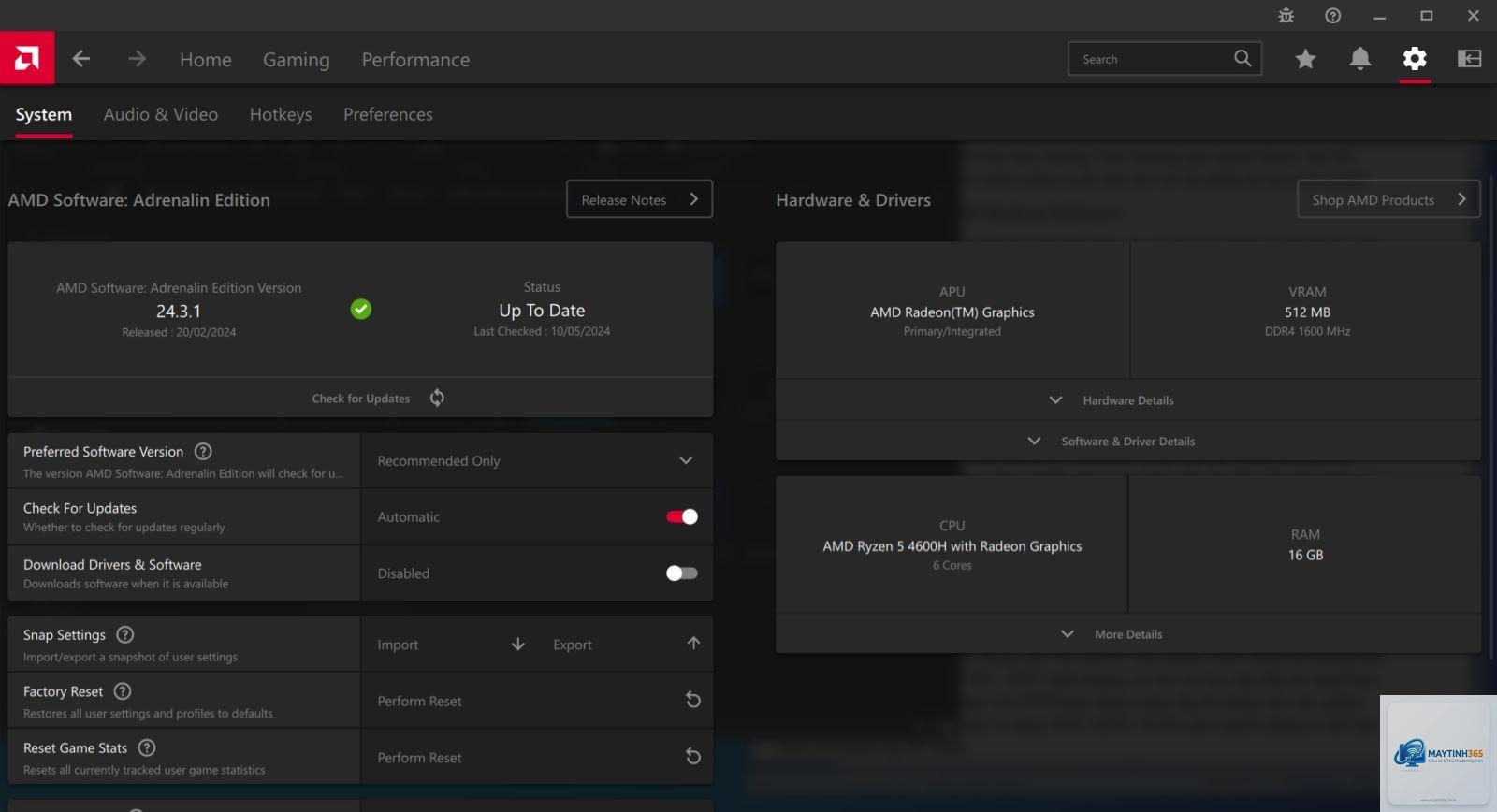
Task: Show help for Factory Reset
Action: pyautogui.click(x=123, y=691)
